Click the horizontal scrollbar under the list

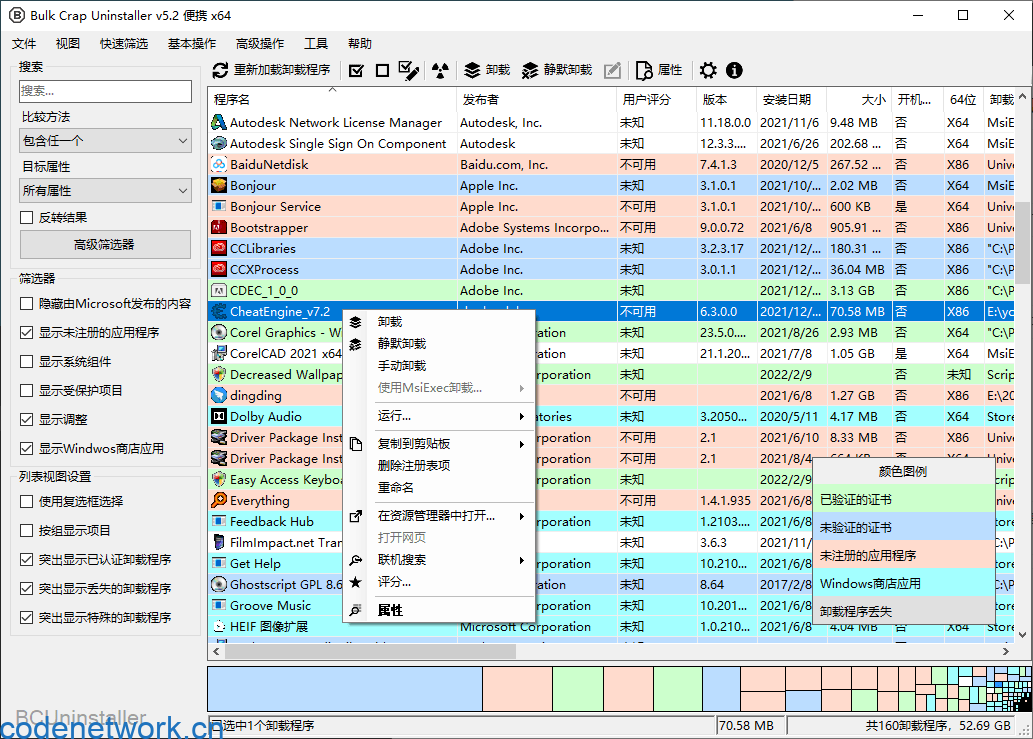[x=371, y=651]
